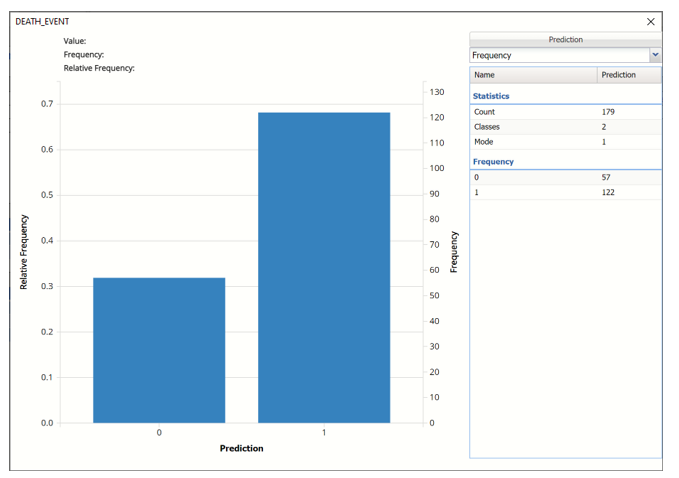The image size is (679, 478).
Task: Select the Count row showing 179
Action: (x=565, y=112)
